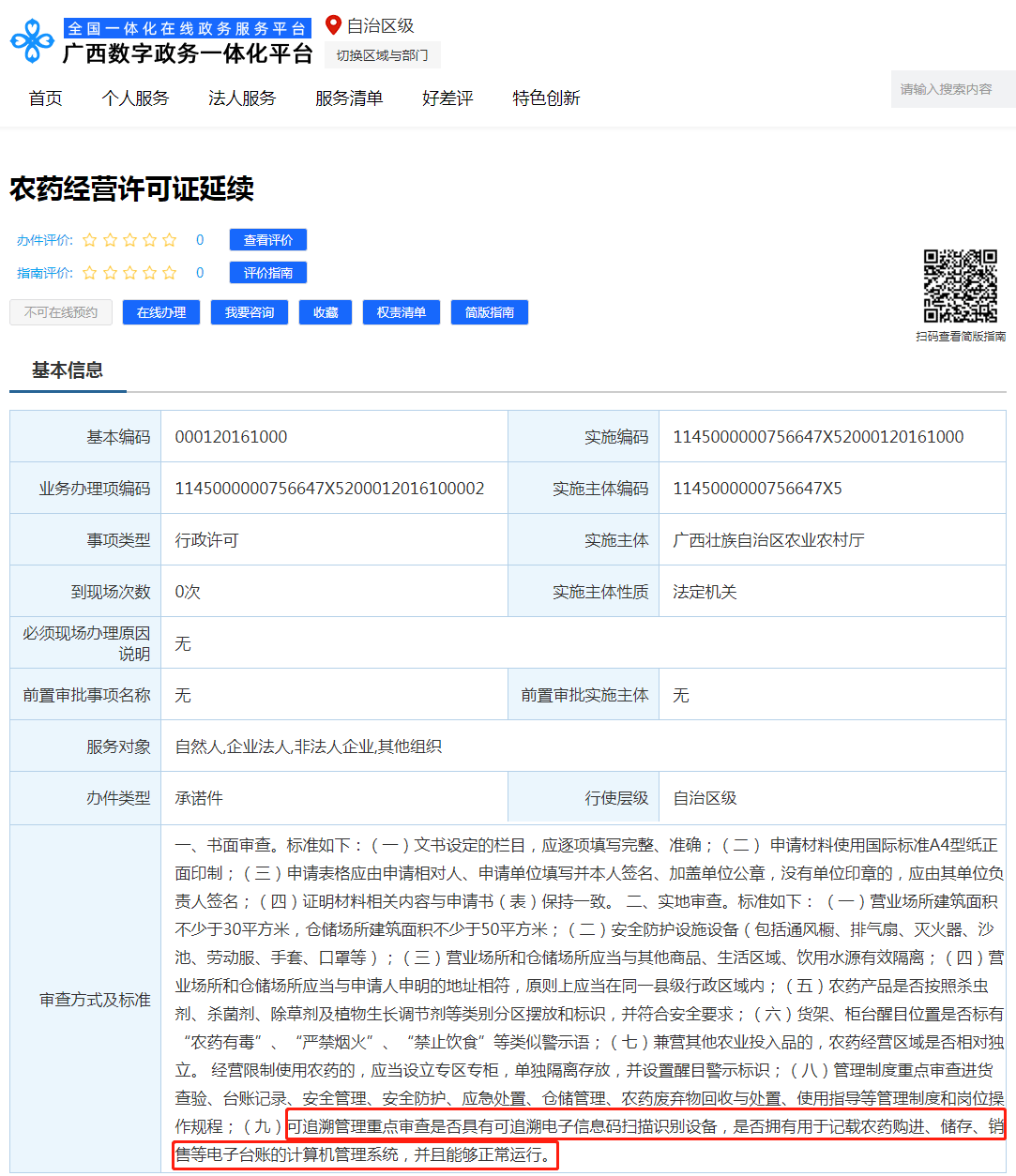Click the 我要咨询 button

250,312
